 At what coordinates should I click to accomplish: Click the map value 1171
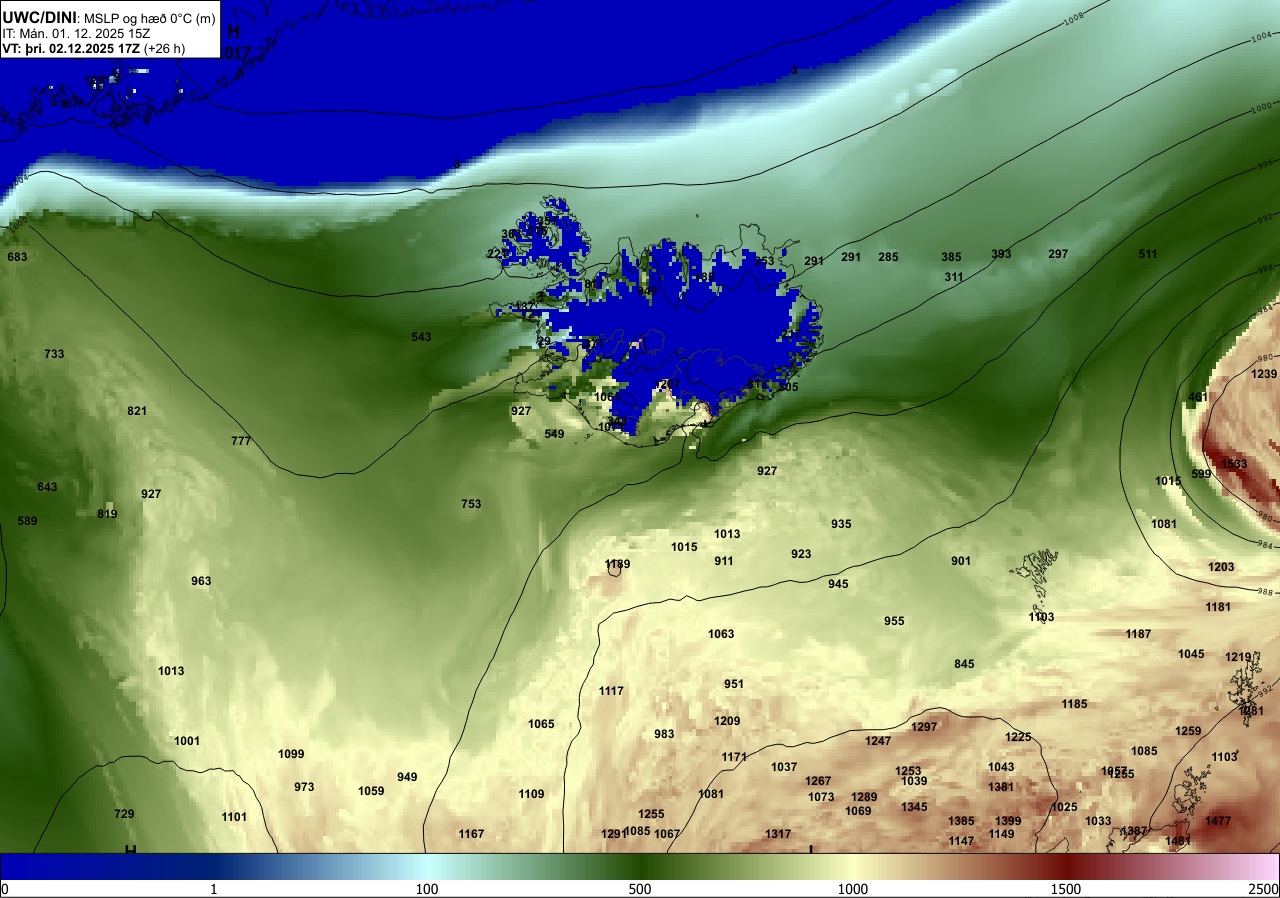(x=734, y=757)
